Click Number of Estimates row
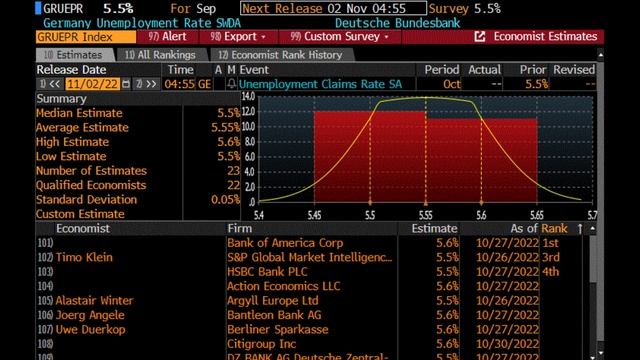The height and width of the screenshot is (360, 640). click(x=138, y=171)
